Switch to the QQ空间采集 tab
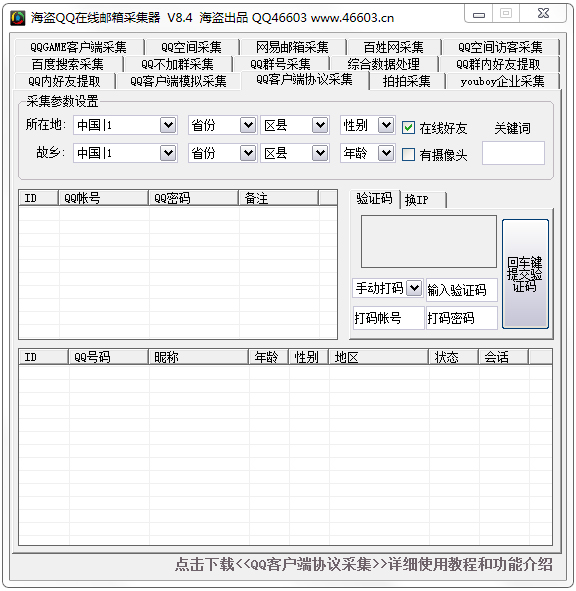This screenshot has height=591, width=576. pos(191,47)
